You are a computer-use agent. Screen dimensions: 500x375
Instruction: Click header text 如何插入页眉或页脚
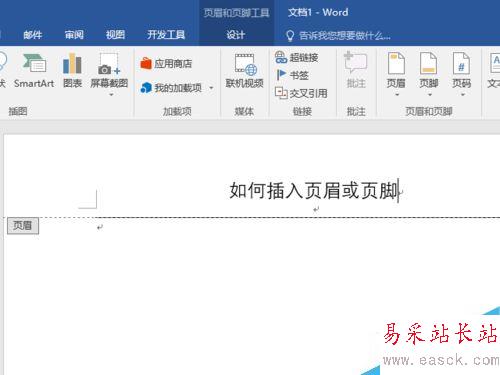point(314,191)
